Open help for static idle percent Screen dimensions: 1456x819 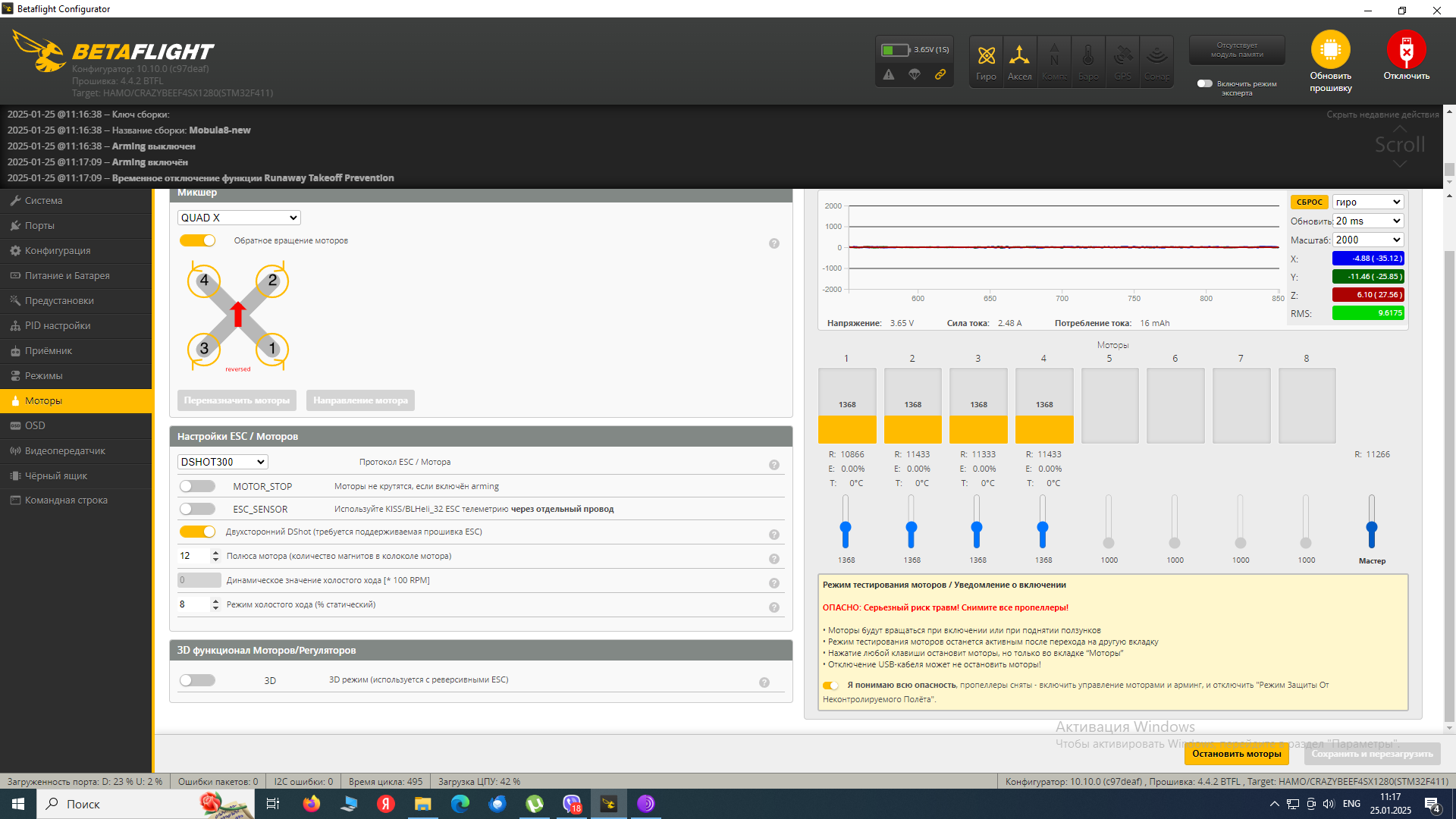coord(774,607)
